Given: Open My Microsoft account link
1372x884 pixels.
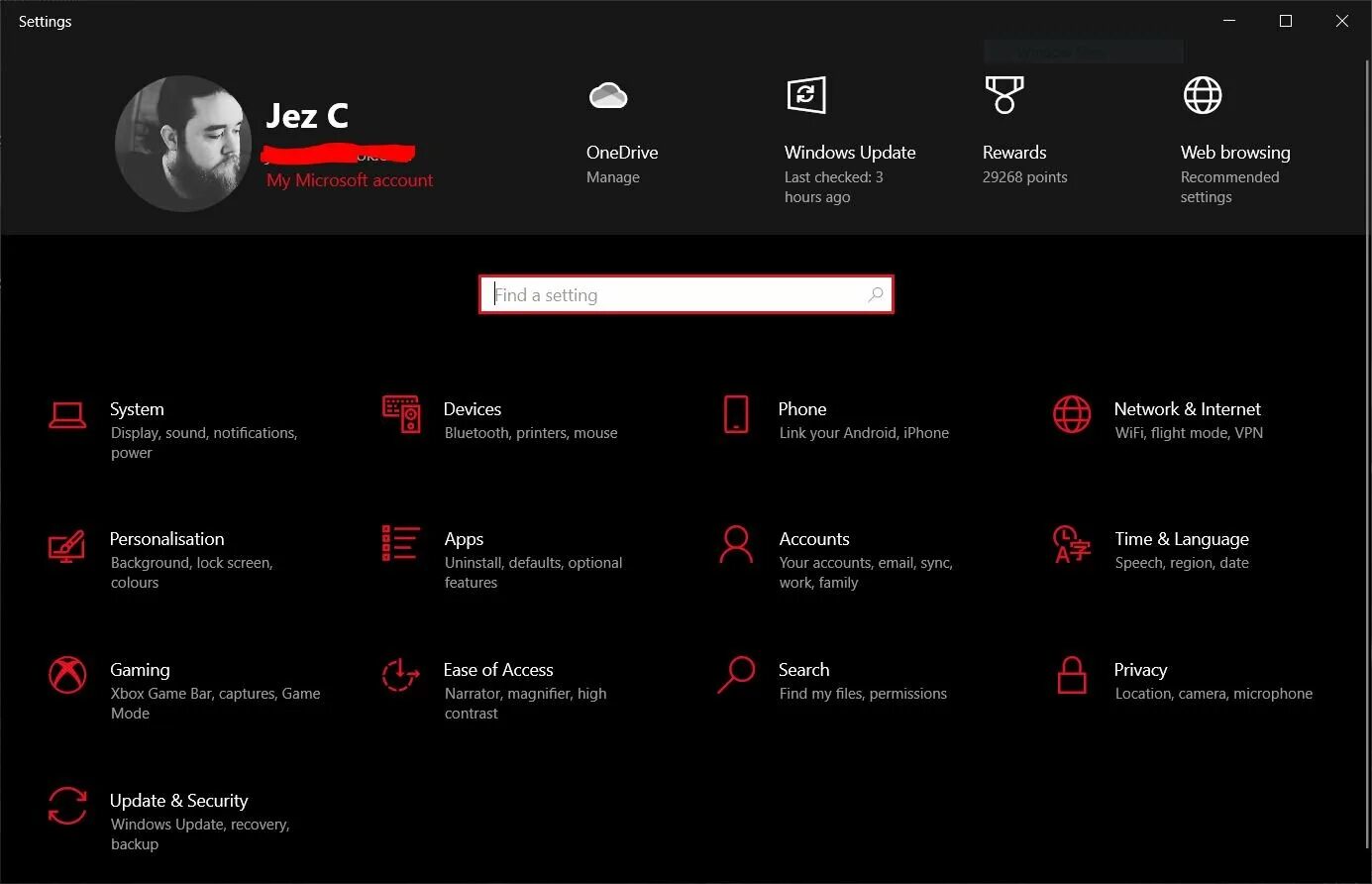Looking at the screenshot, I should (349, 180).
